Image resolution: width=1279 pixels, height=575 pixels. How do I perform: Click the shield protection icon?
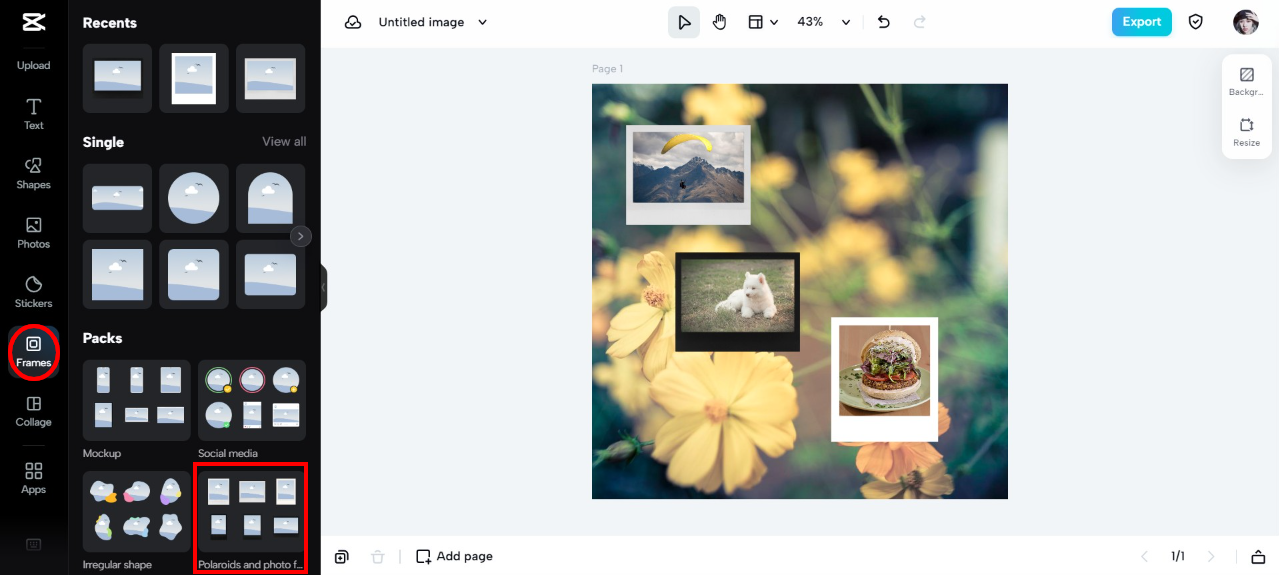1195,22
